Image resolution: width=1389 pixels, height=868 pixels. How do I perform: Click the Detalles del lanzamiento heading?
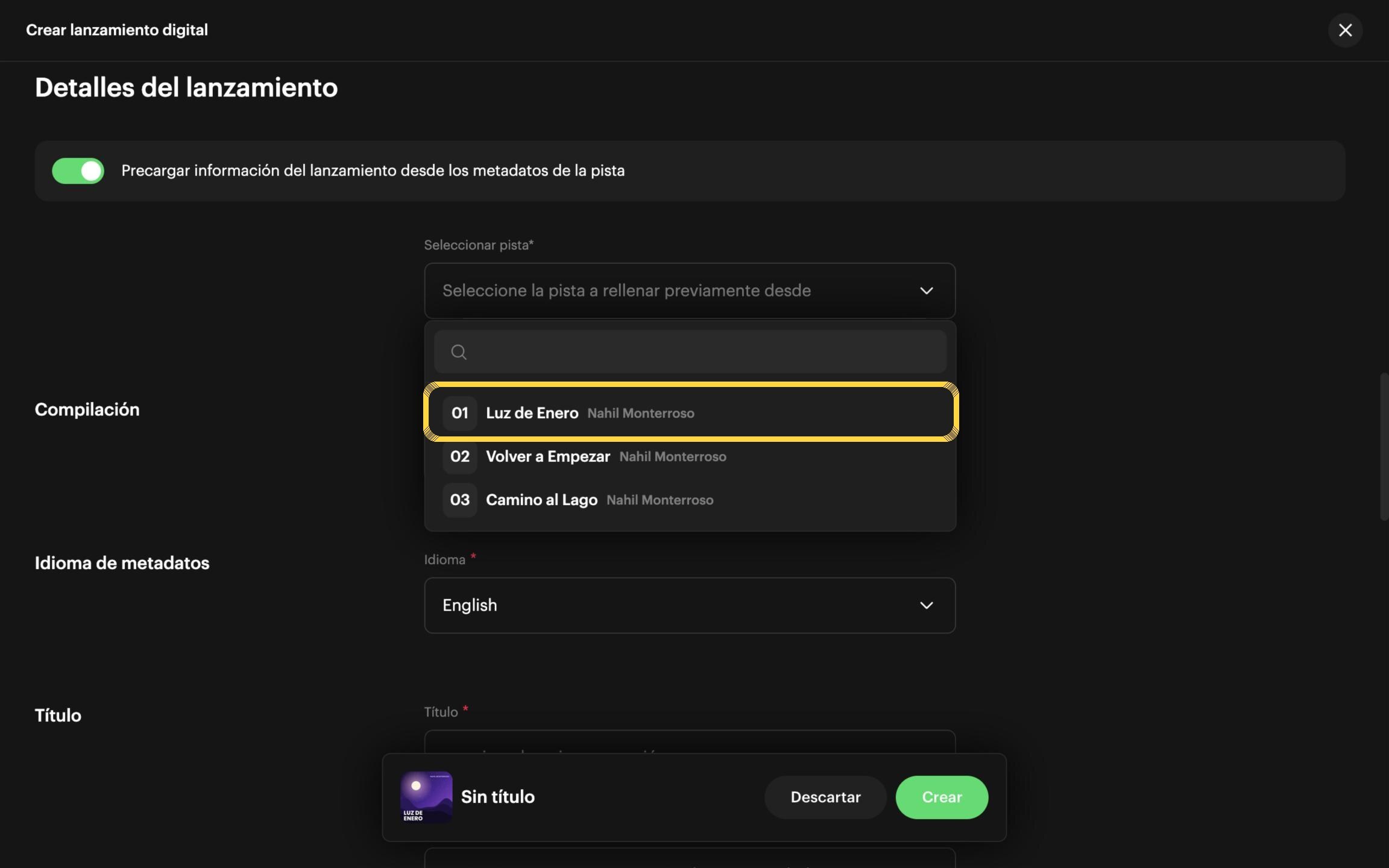[186, 87]
